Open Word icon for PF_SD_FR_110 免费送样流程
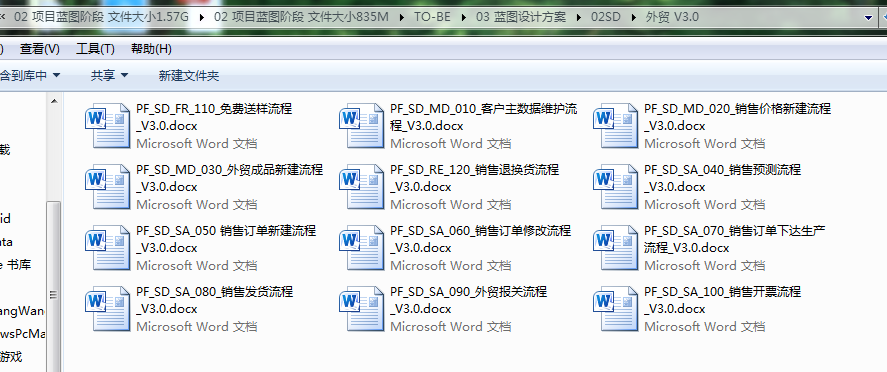Image resolution: width=887 pixels, height=372 pixels. pos(107,126)
